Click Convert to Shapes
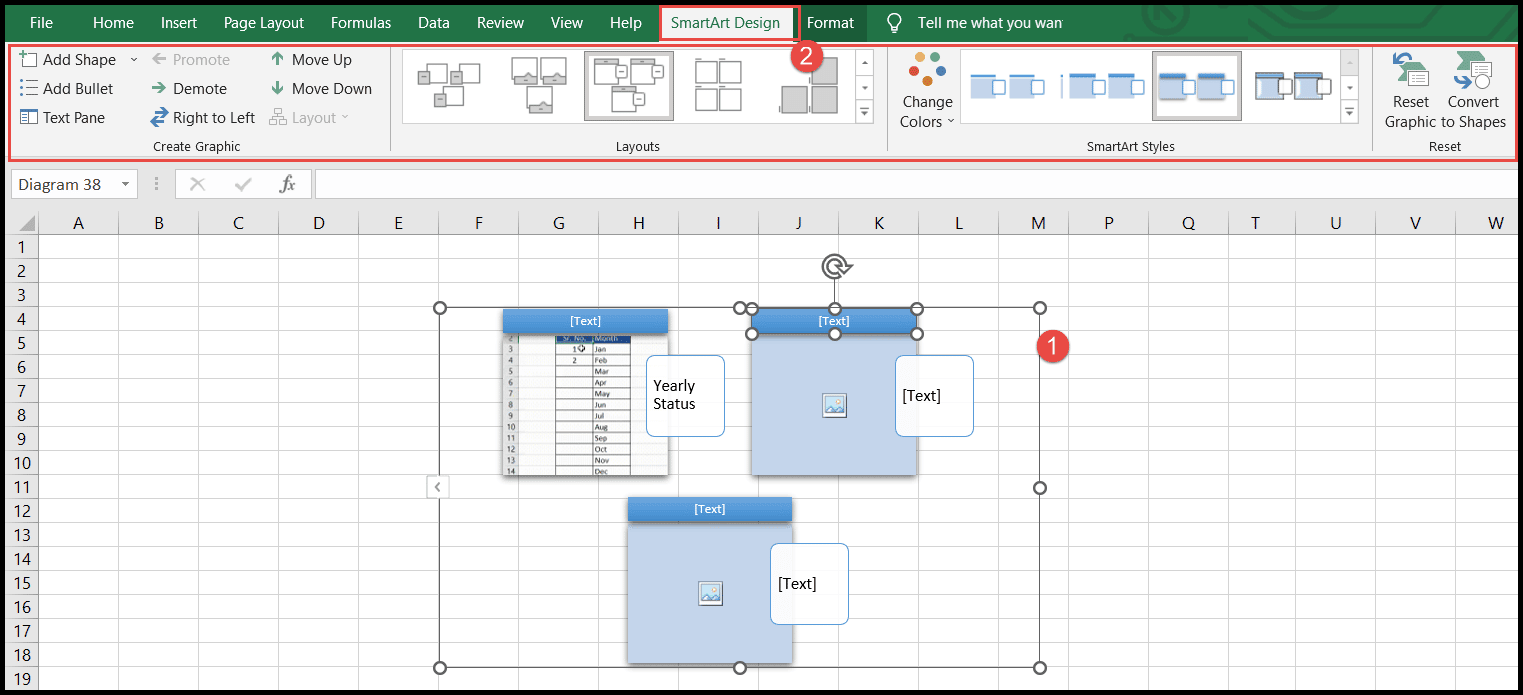This screenshot has width=1523, height=695. pos(1473,88)
